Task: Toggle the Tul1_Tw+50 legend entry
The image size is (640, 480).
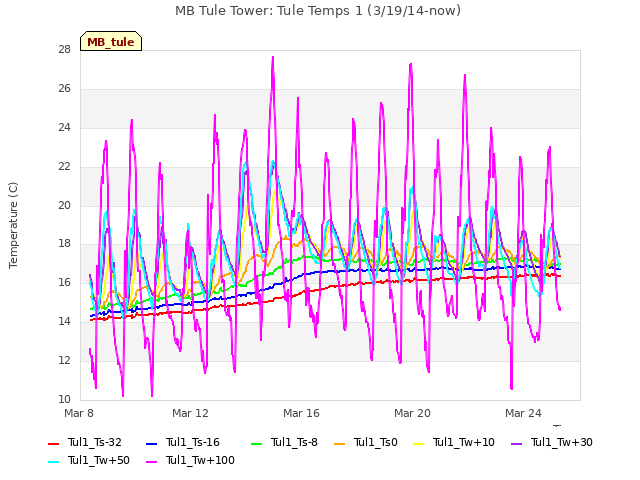Action: [x=89, y=460]
